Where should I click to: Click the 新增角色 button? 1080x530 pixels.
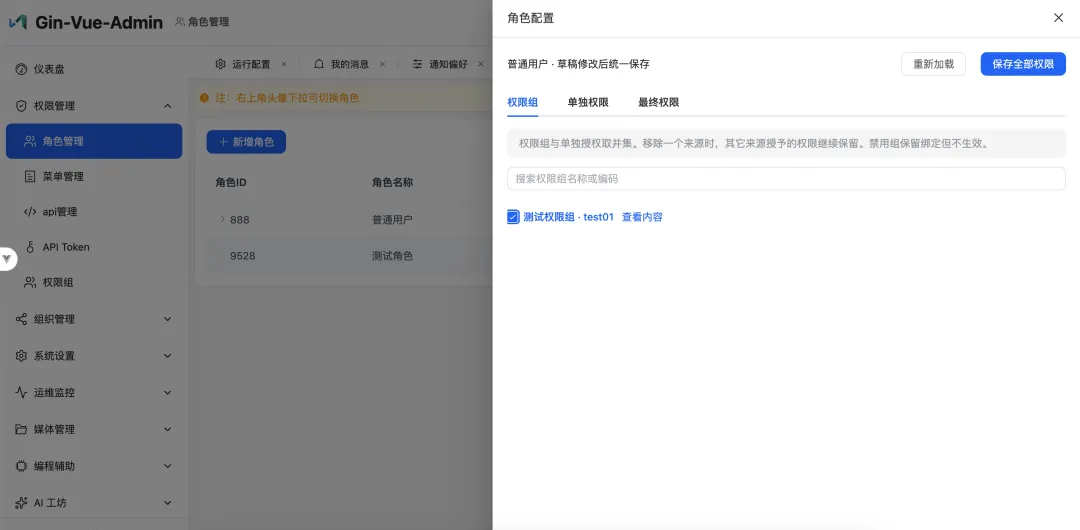pyautogui.click(x=246, y=142)
